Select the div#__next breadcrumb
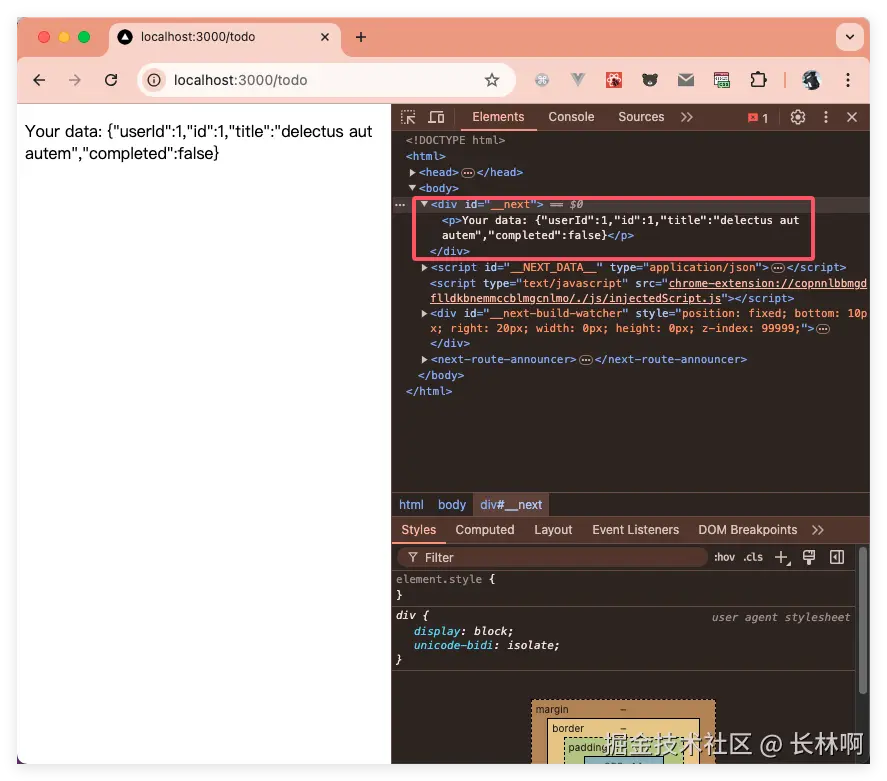Screen dimensions: 887x781 tap(511, 504)
